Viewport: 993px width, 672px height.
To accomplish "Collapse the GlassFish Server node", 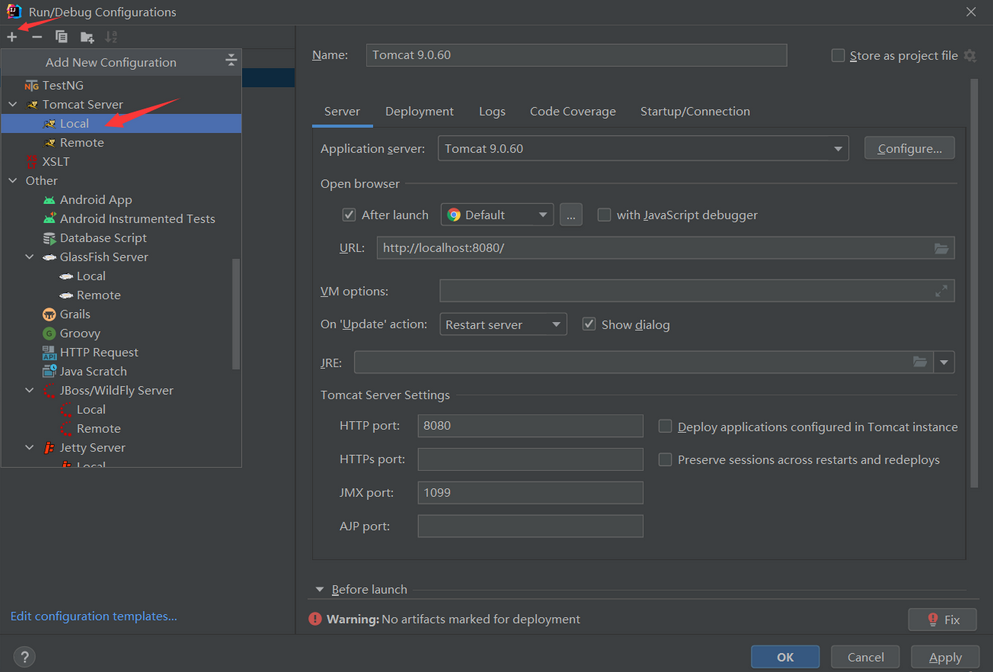I will tap(29, 257).
